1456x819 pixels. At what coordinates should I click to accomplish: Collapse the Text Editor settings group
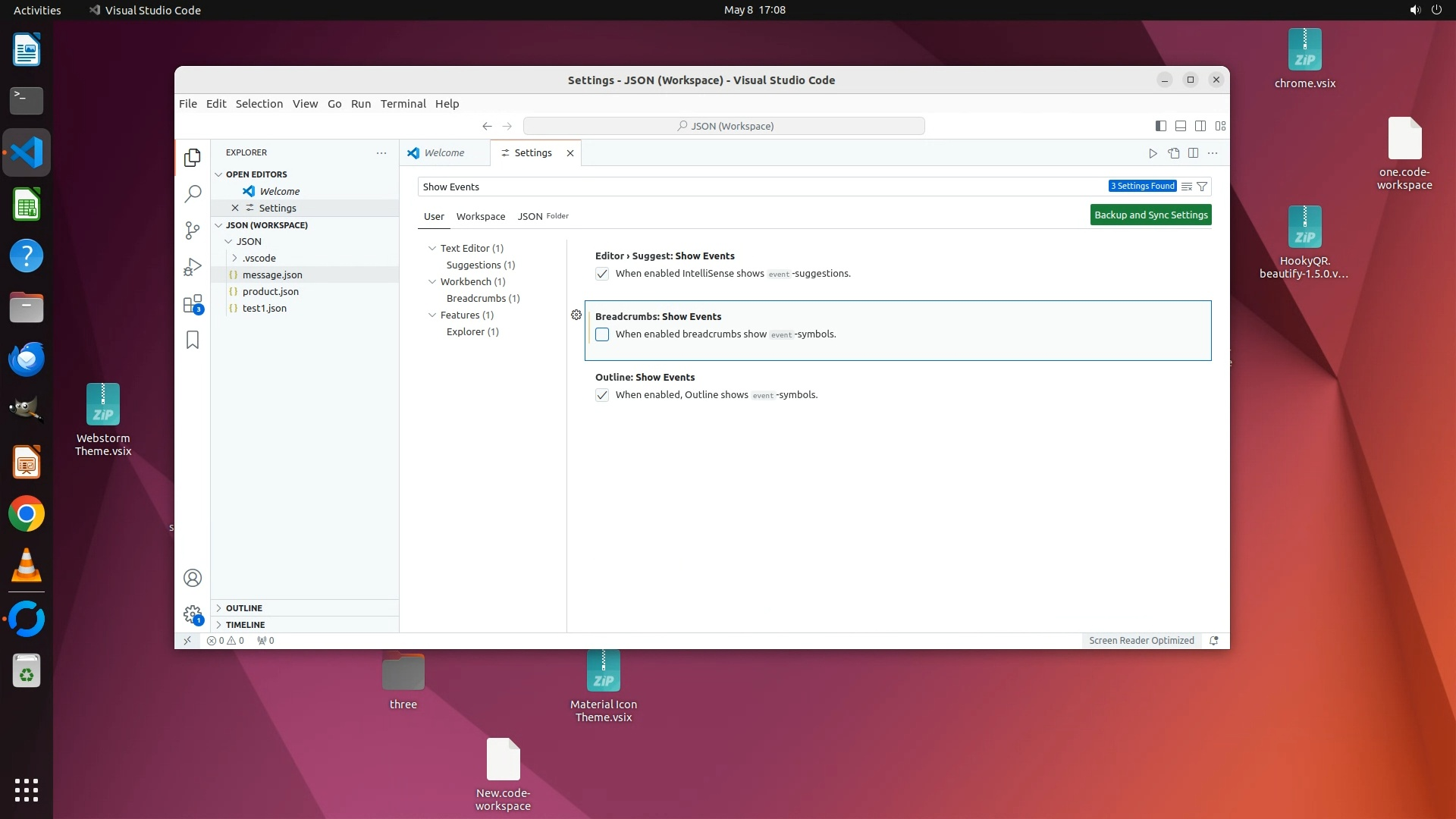pyautogui.click(x=432, y=248)
